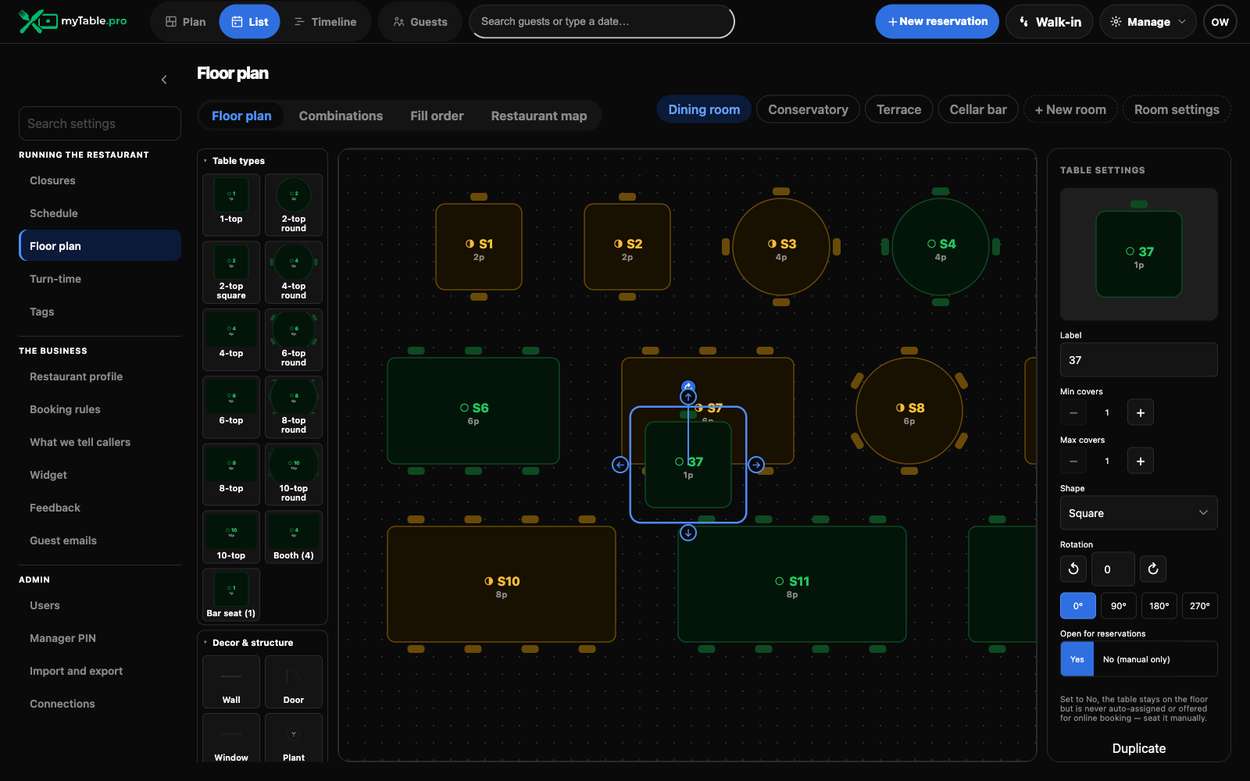Open the Guests page
Viewport: 1250px width, 781px height.
[x=420, y=21]
